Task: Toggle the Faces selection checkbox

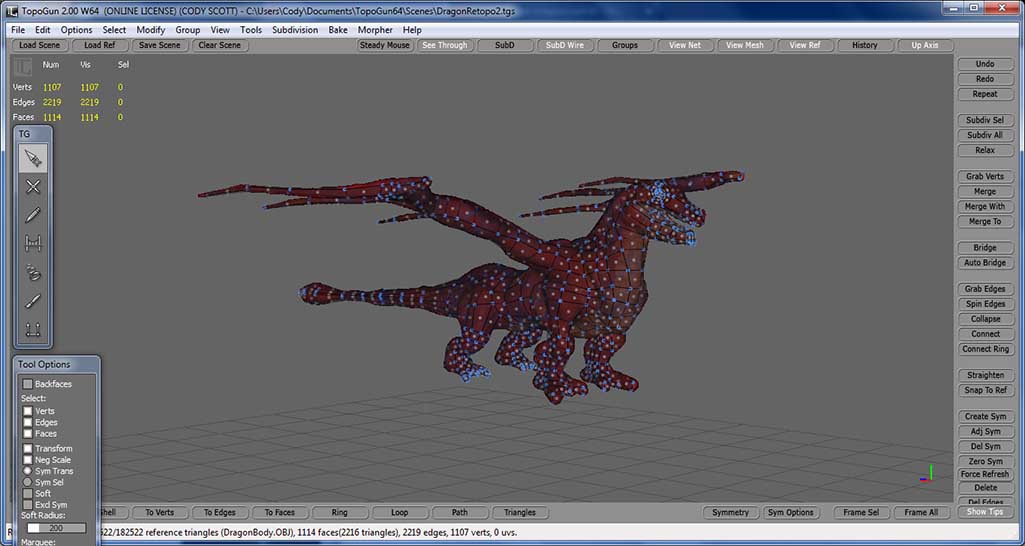Action: click(x=27, y=434)
